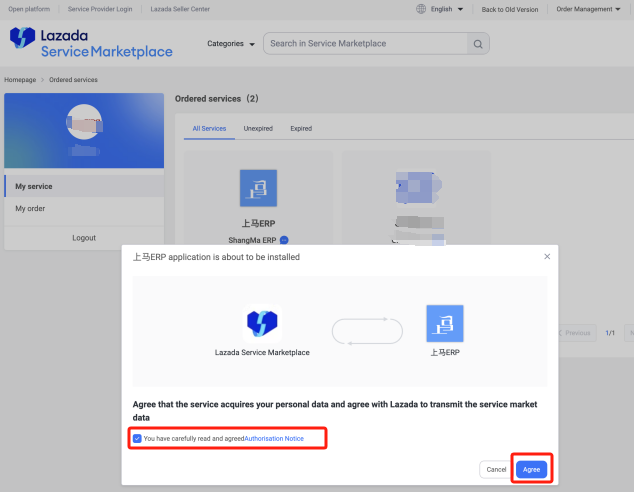Viewport: 634px width, 492px height.
Task: Click the Ordered services (2) heading
Action: (x=216, y=99)
